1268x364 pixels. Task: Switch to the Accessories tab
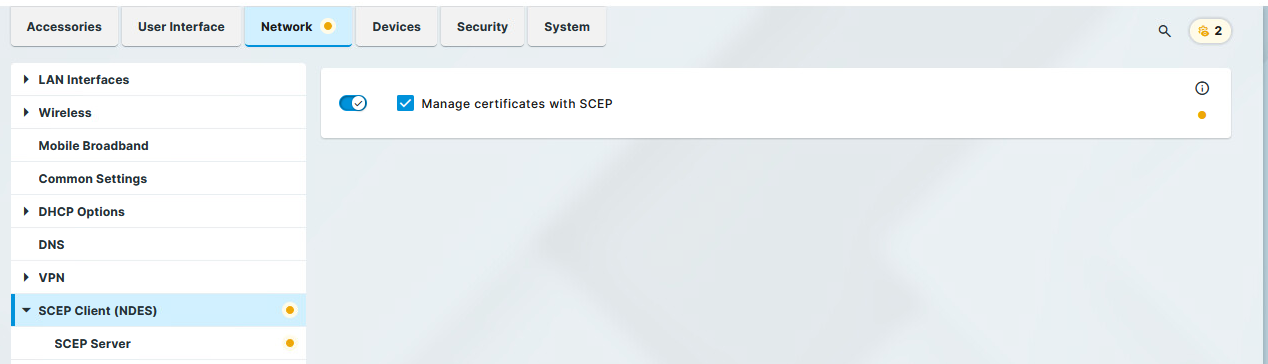click(x=64, y=27)
